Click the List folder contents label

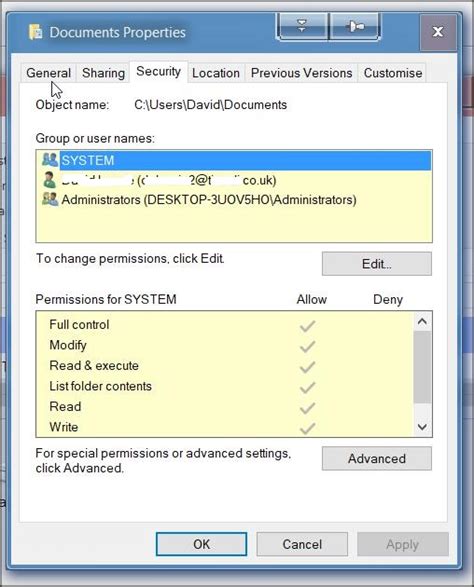pyautogui.click(x=100, y=386)
